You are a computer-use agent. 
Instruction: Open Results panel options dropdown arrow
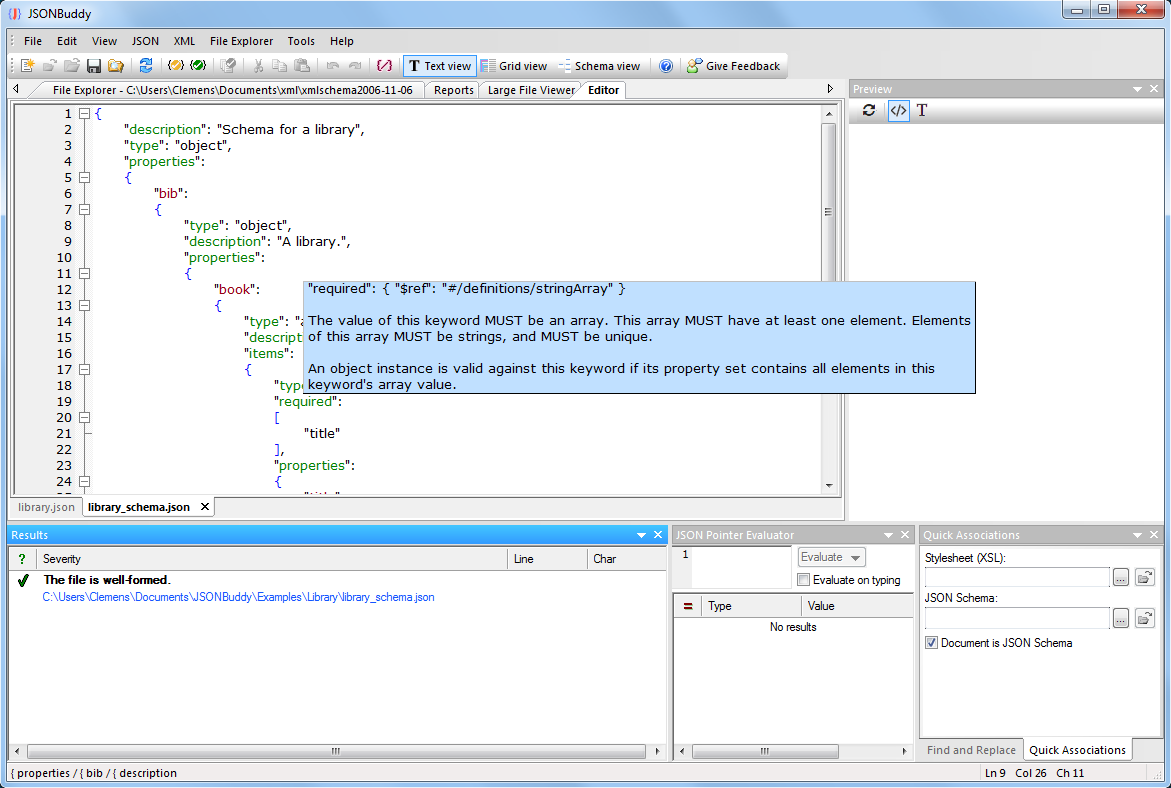[641, 535]
